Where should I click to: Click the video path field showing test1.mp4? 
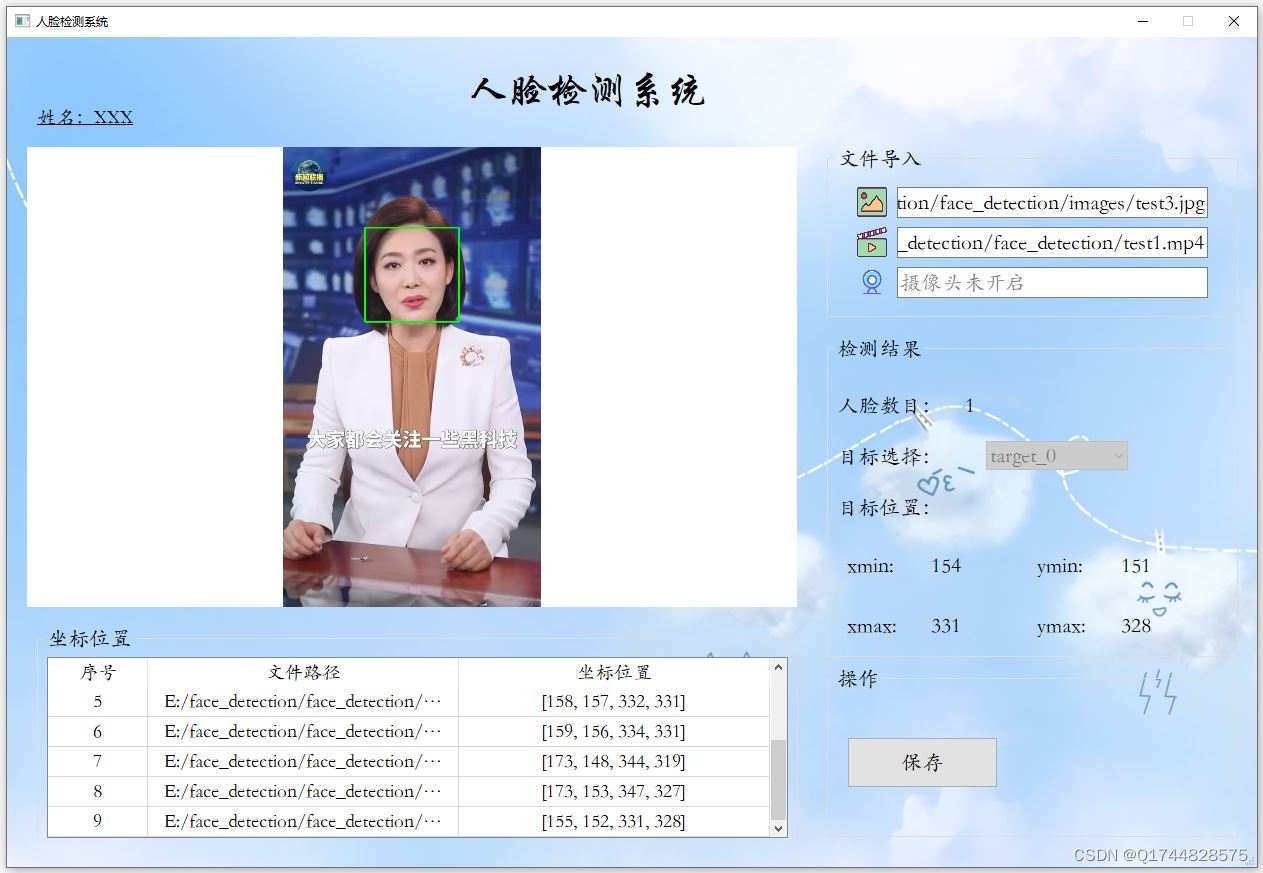[x=1052, y=243]
